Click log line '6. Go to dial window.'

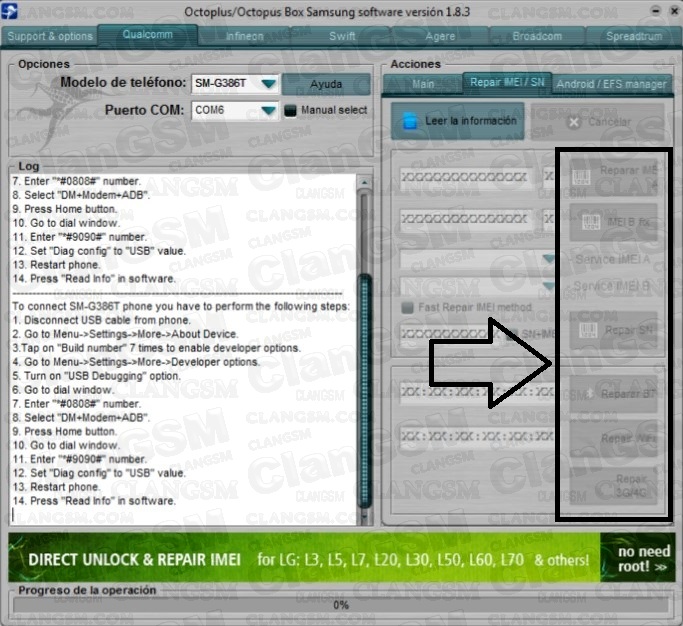pyautogui.click(x=64, y=390)
